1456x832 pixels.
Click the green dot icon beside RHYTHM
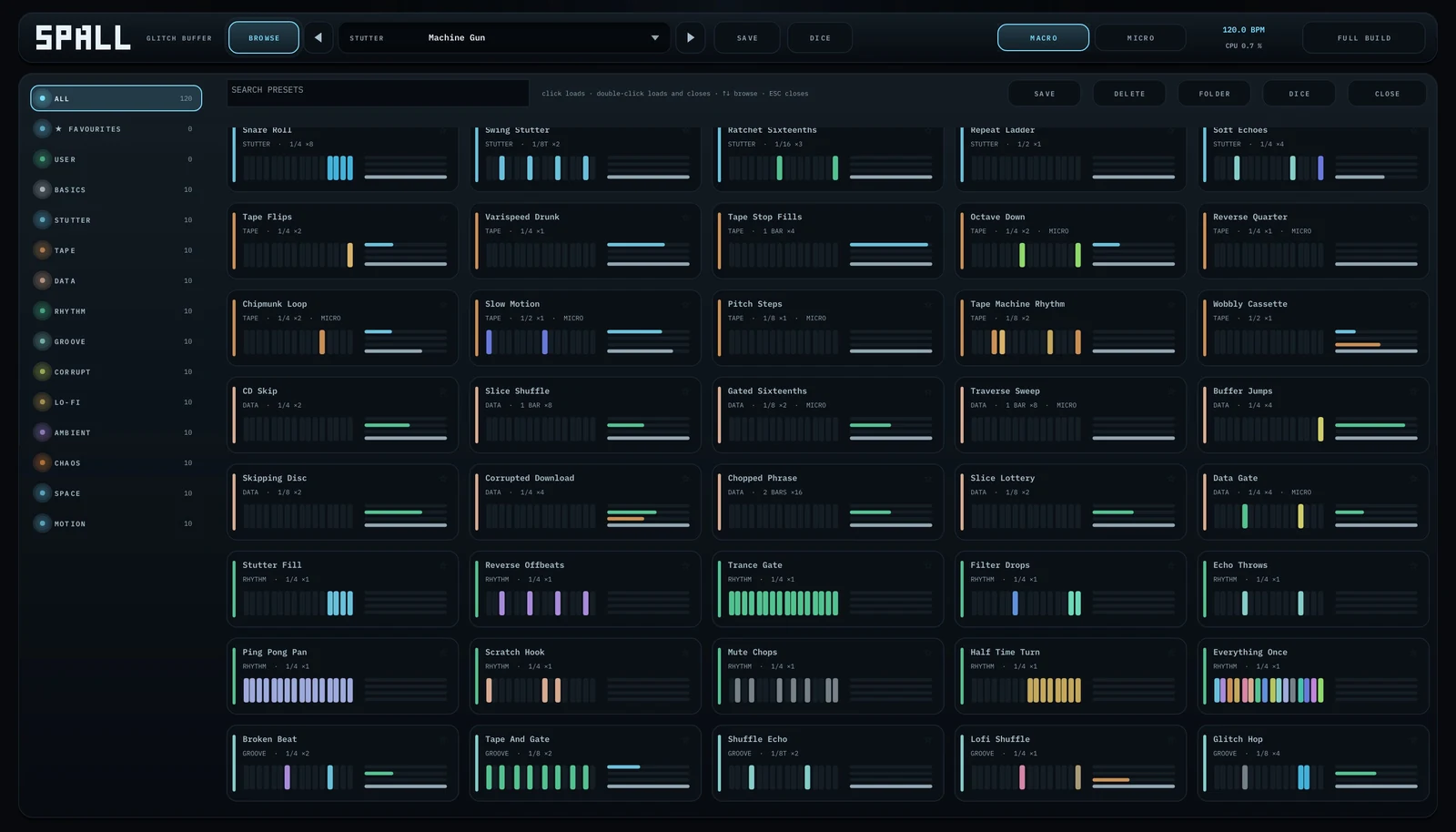coord(42,311)
